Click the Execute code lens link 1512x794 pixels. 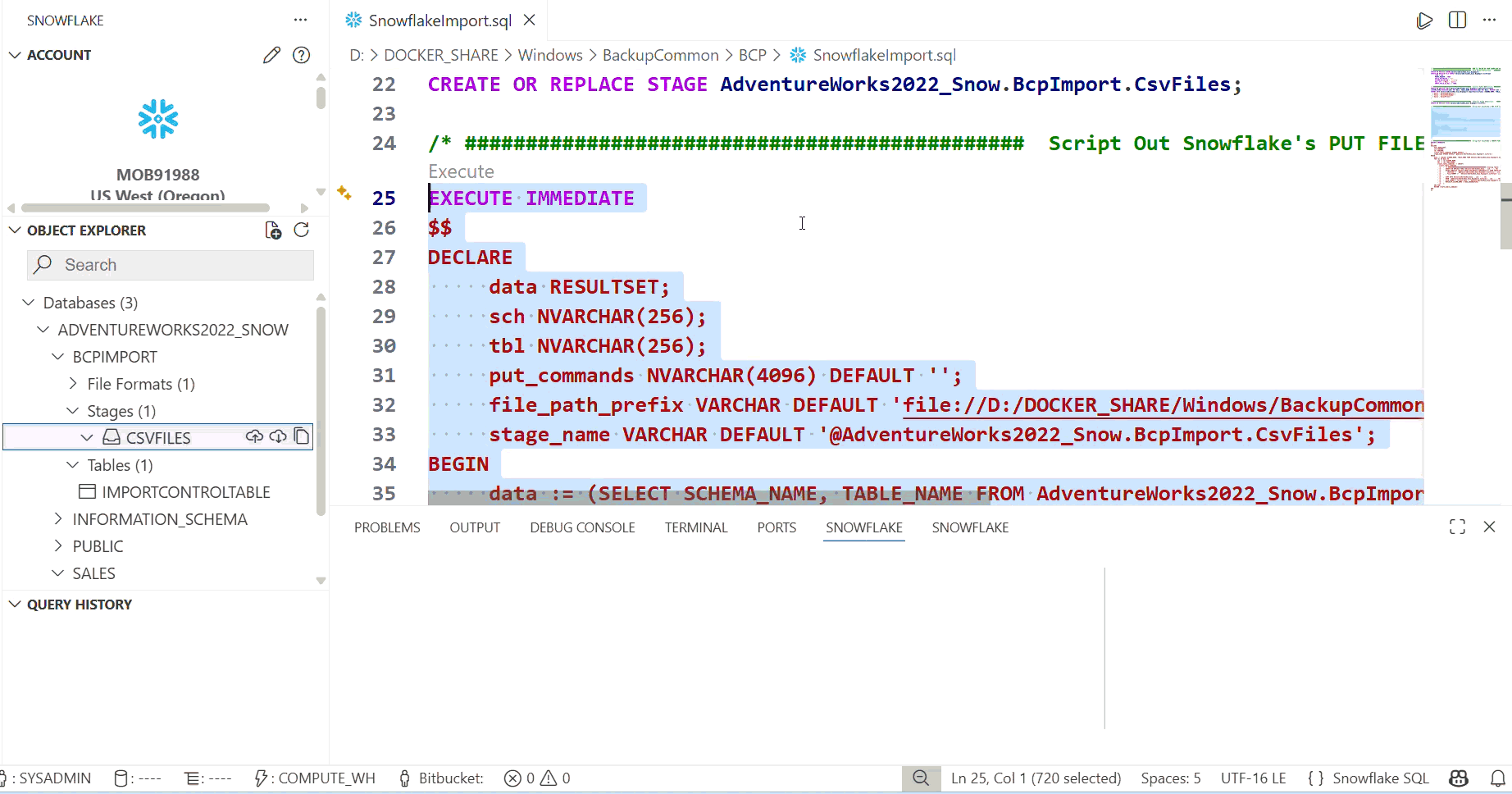click(x=461, y=171)
